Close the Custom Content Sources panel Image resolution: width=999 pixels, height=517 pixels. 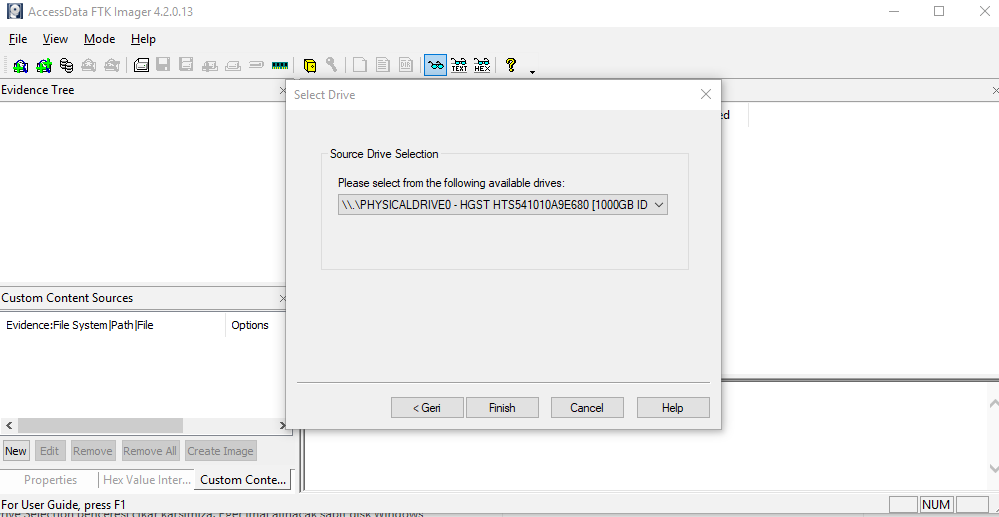(283, 298)
